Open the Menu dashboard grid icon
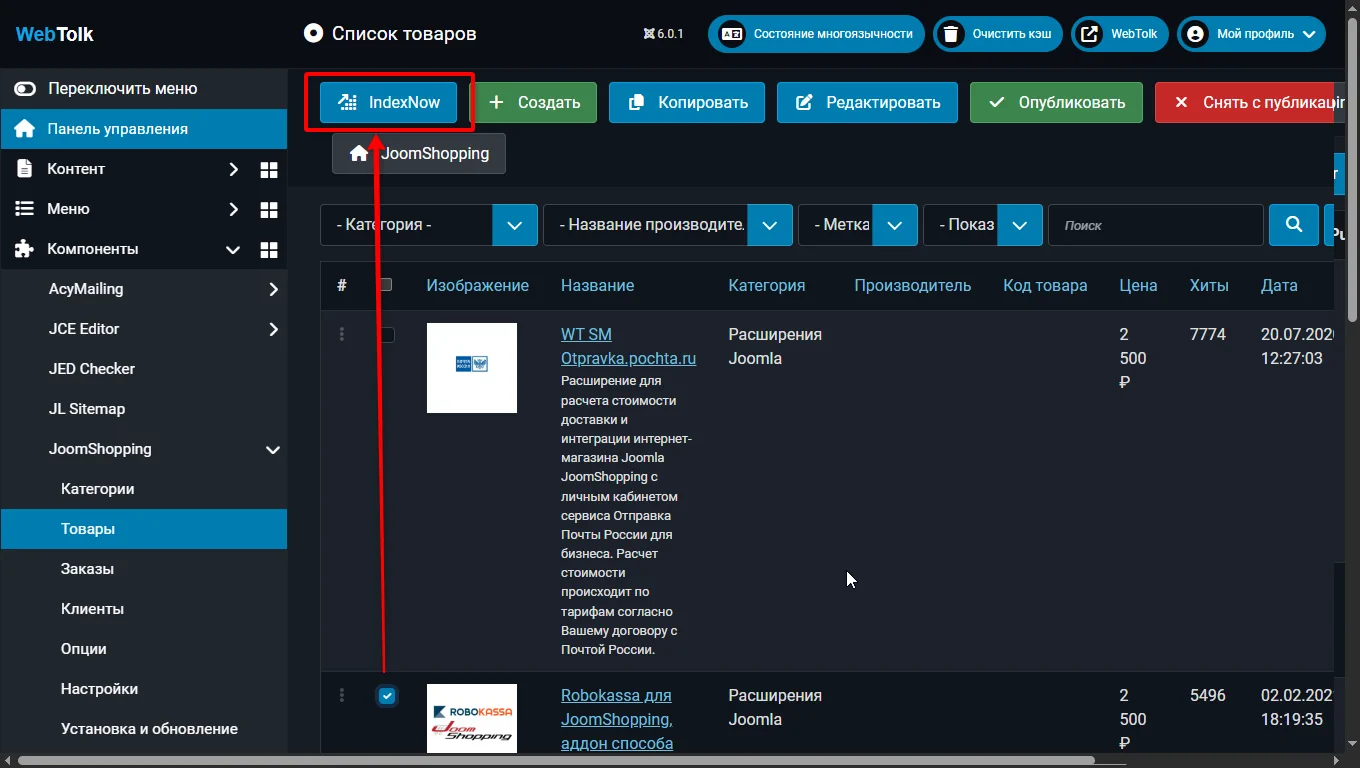The width and height of the screenshot is (1360, 768). click(x=268, y=209)
